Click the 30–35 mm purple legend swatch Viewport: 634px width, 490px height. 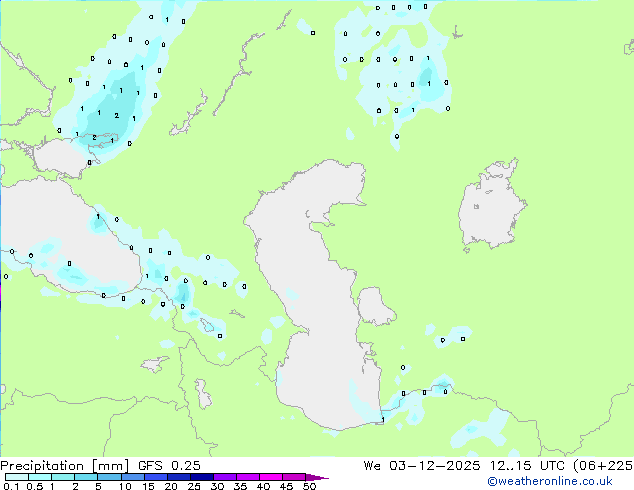(x=225, y=477)
